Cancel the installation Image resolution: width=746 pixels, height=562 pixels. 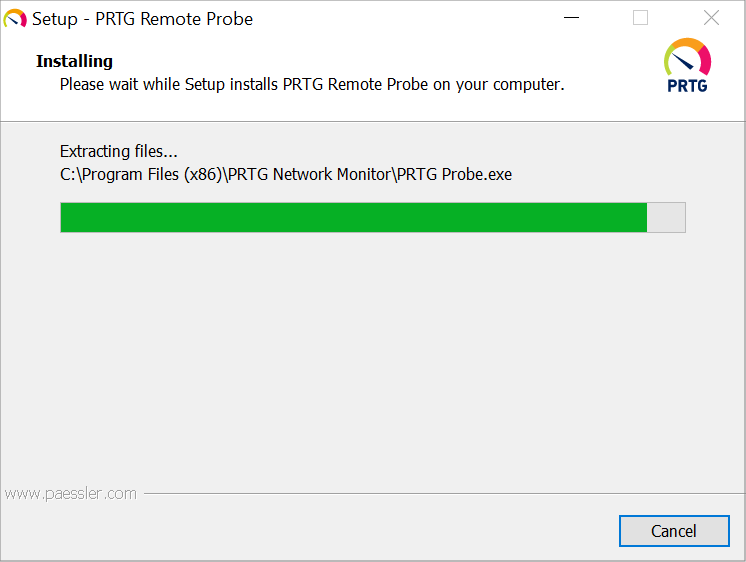coord(673,531)
